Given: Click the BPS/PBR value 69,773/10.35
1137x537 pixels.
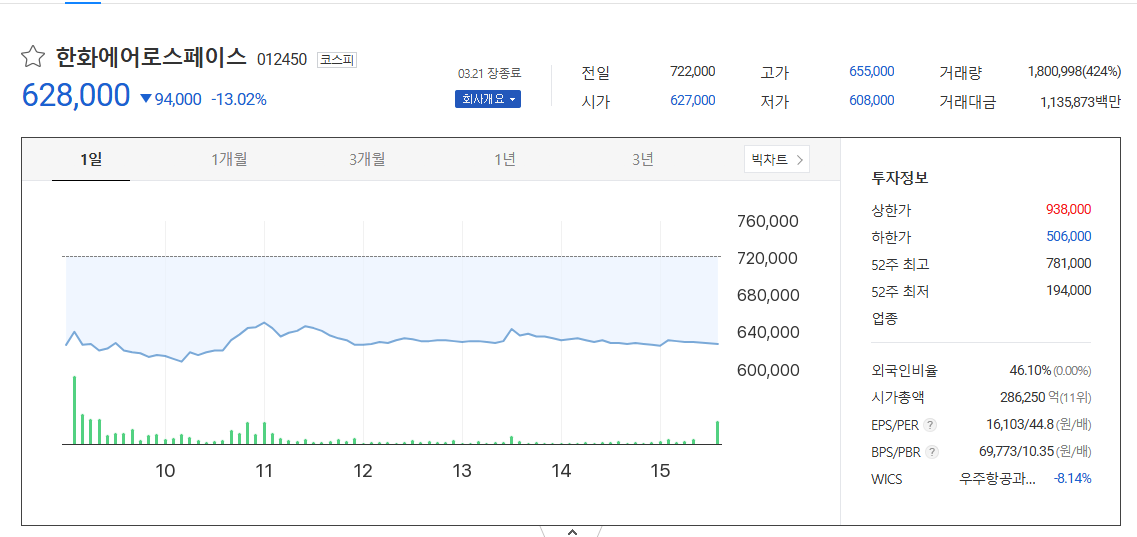Looking at the screenshot, I should coord(1015,452).
